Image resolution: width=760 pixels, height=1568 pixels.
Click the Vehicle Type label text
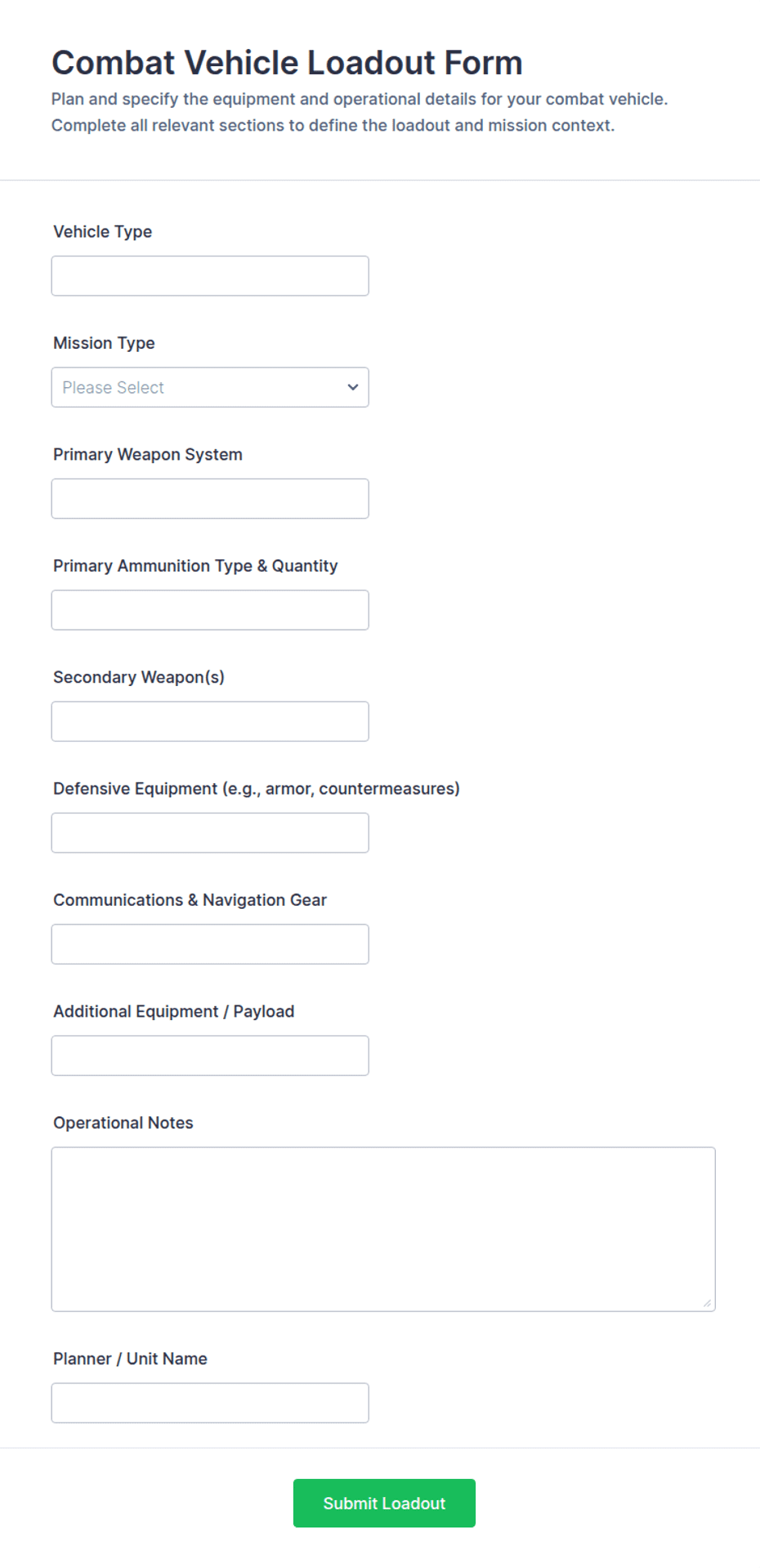click(102, 232)
